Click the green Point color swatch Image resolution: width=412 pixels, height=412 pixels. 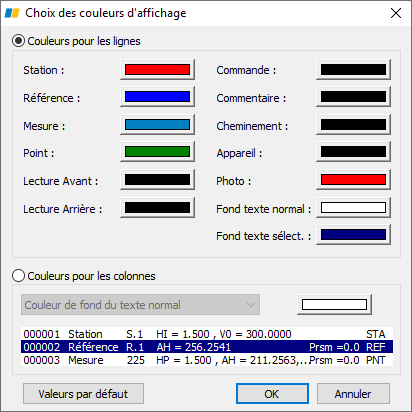click(157, 152)
